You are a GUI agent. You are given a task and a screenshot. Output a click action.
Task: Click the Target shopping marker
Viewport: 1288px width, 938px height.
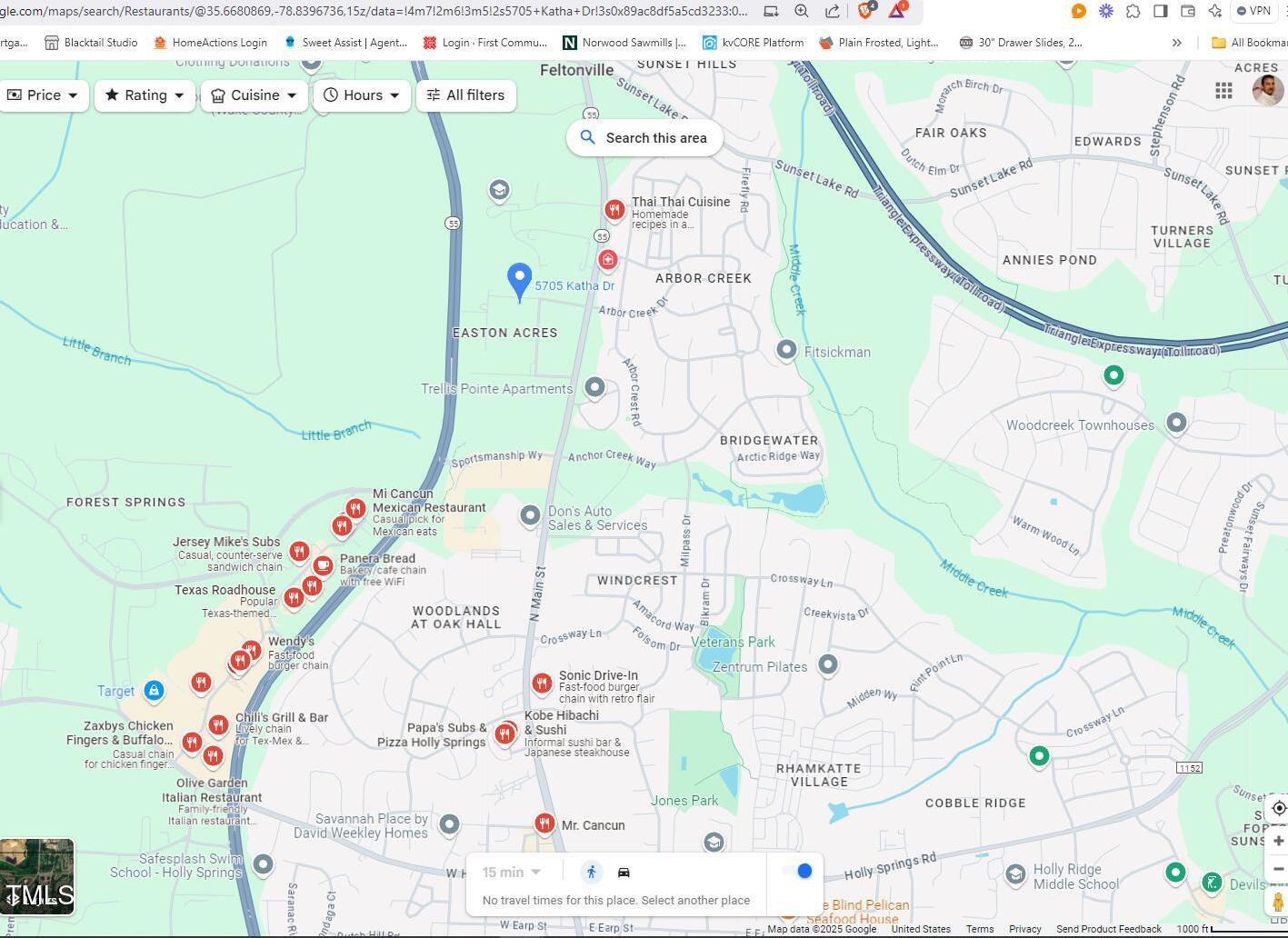pyautogui.click(x=154, y=692)
